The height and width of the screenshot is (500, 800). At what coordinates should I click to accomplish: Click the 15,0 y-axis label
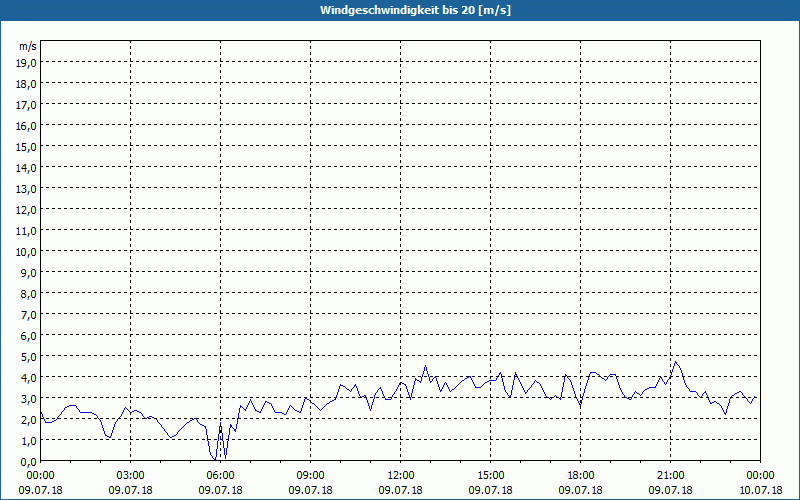[27, 147]
